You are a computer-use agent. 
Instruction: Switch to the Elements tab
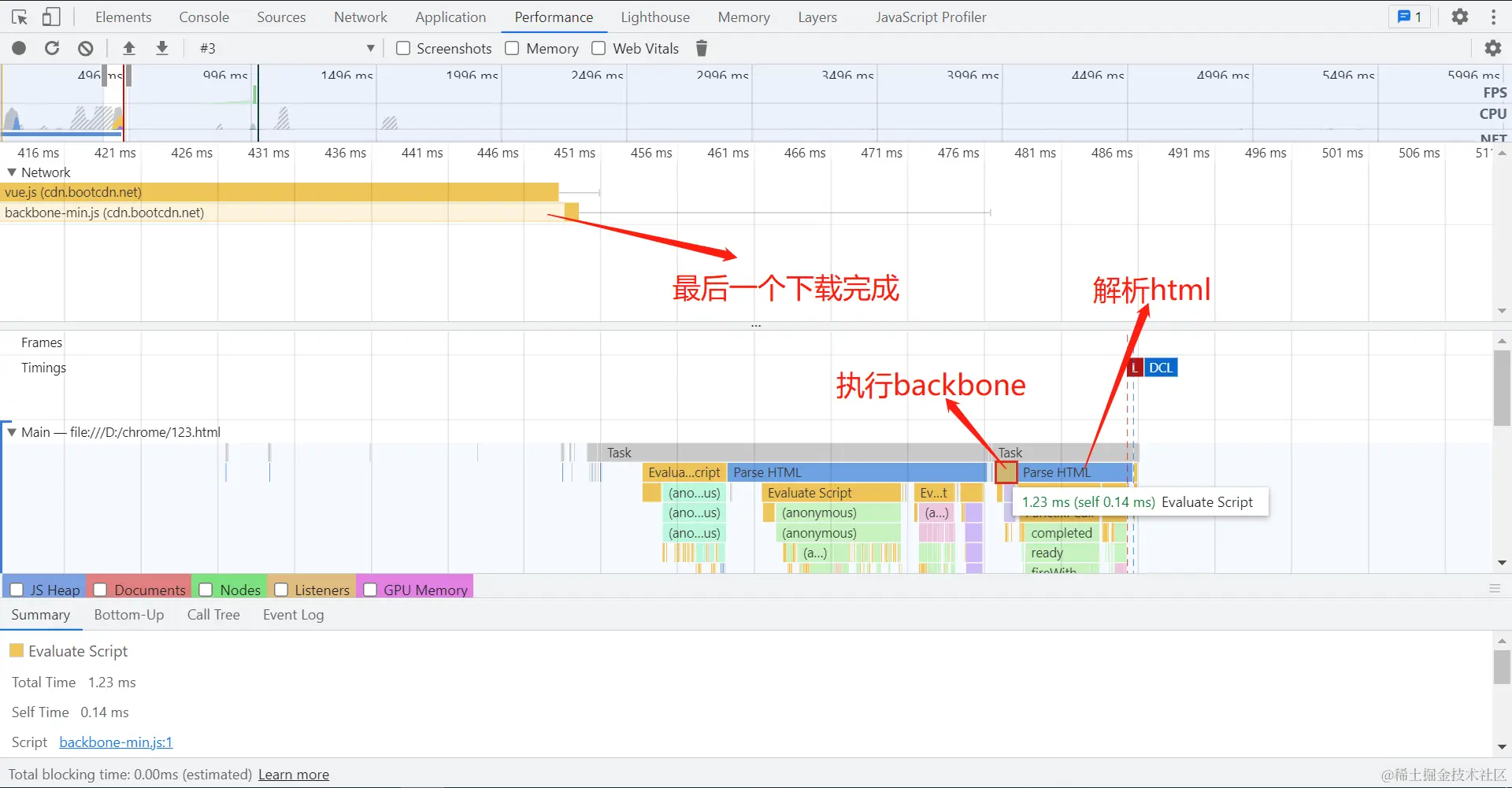[x=124, y=17]
